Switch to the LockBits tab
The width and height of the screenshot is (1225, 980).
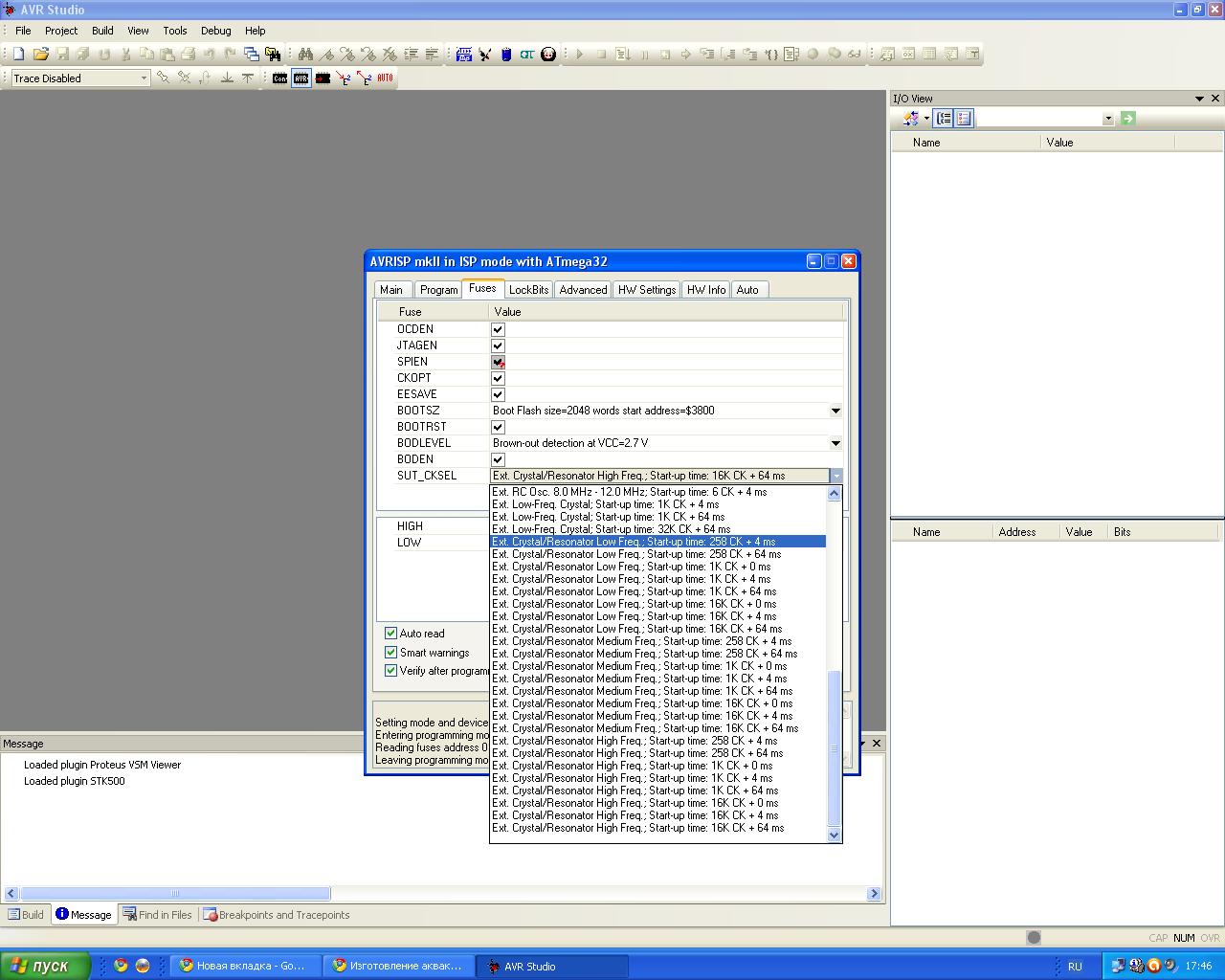[528, 290]
